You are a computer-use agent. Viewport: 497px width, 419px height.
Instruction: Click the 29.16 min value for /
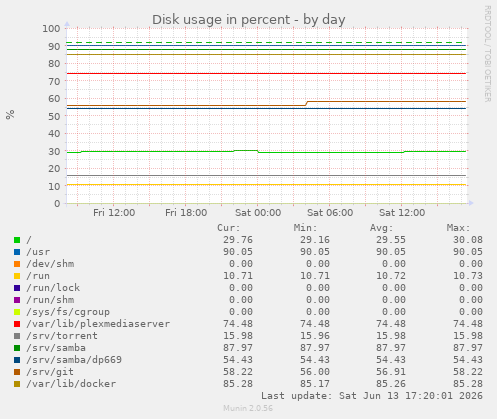tap(315, 240)
